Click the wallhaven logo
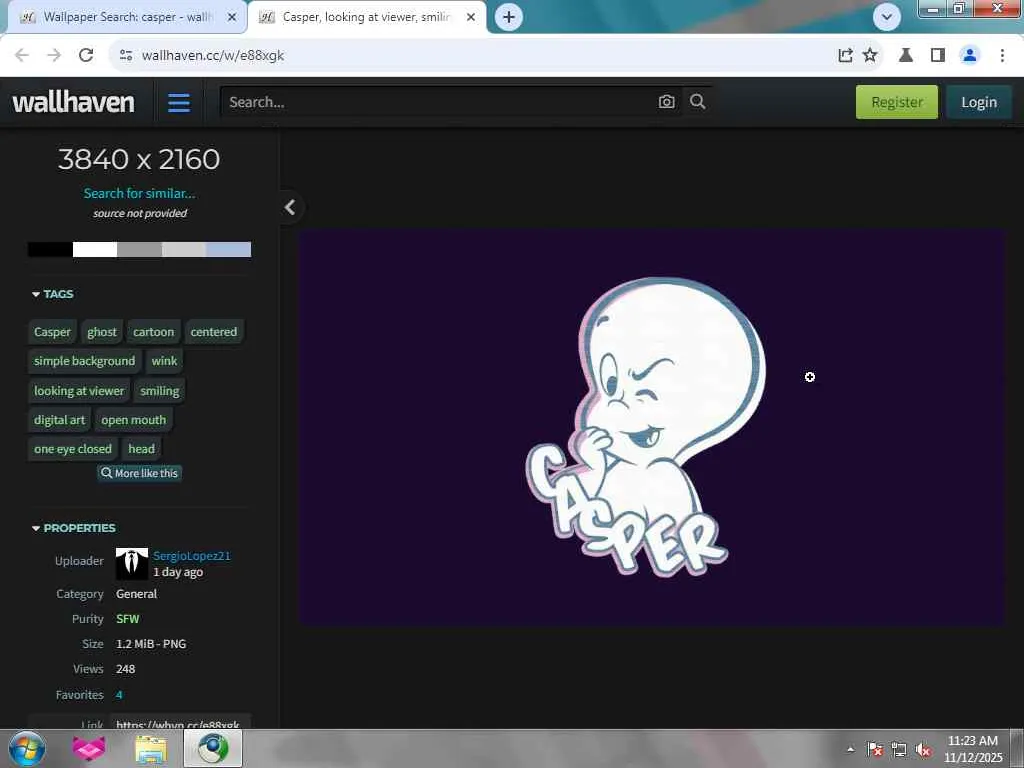Image resolution: width=1024 pixels, height=768 pixels. tap(73, 103)
